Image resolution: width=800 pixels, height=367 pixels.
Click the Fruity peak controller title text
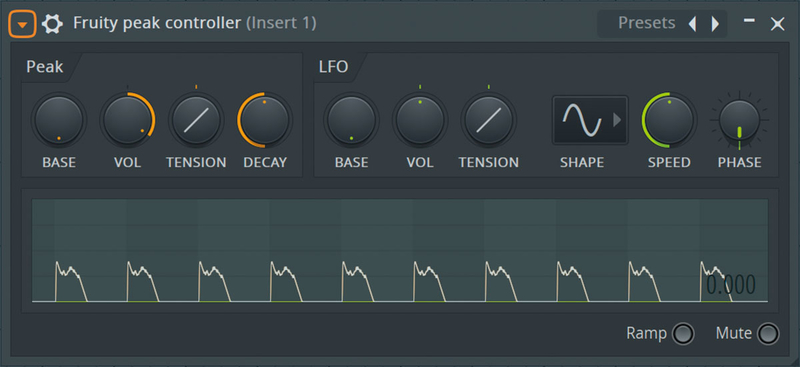tap(157, 23)
